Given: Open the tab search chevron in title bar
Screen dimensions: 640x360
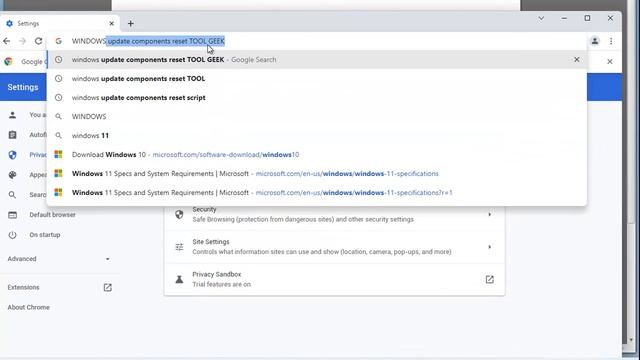Looking at the screenshot, I should (541, 18).
